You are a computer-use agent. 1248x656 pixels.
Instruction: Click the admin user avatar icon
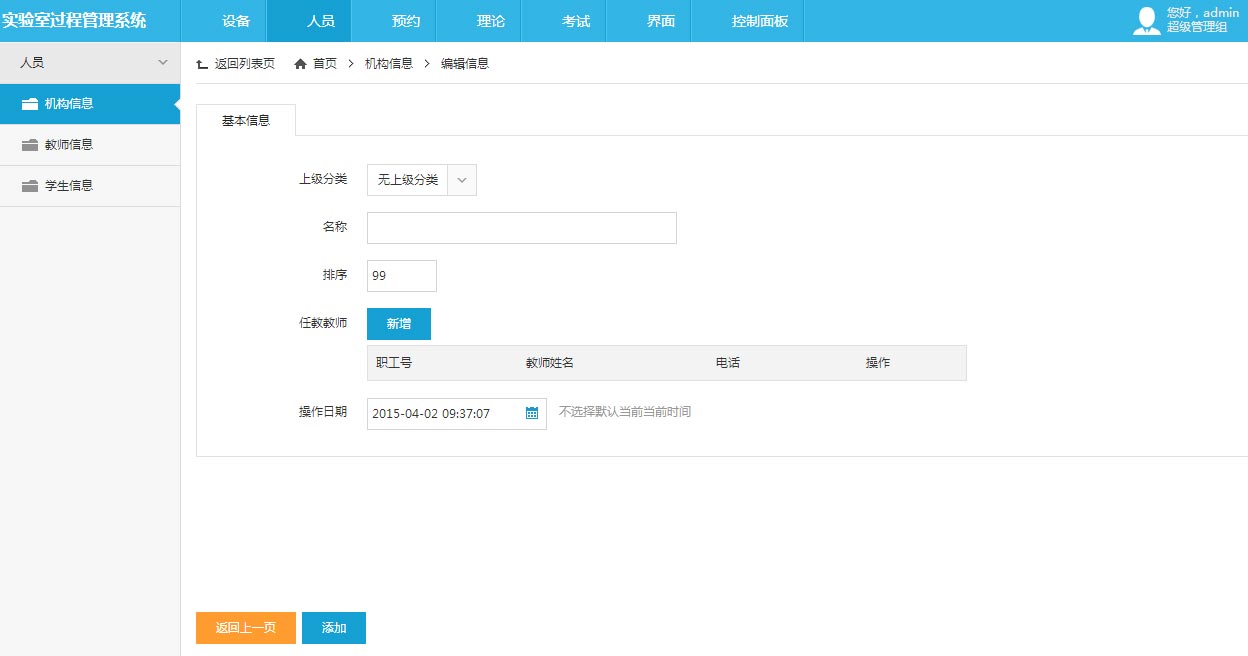[1146, 21]
